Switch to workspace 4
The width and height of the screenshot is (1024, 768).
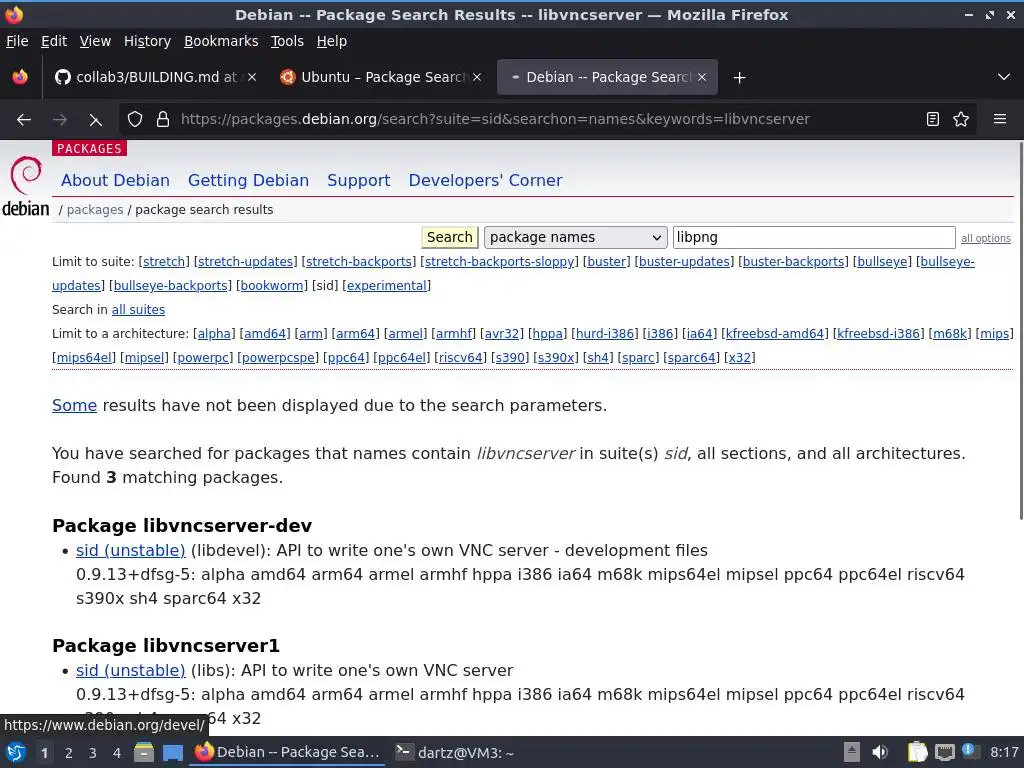pos(117,753)
